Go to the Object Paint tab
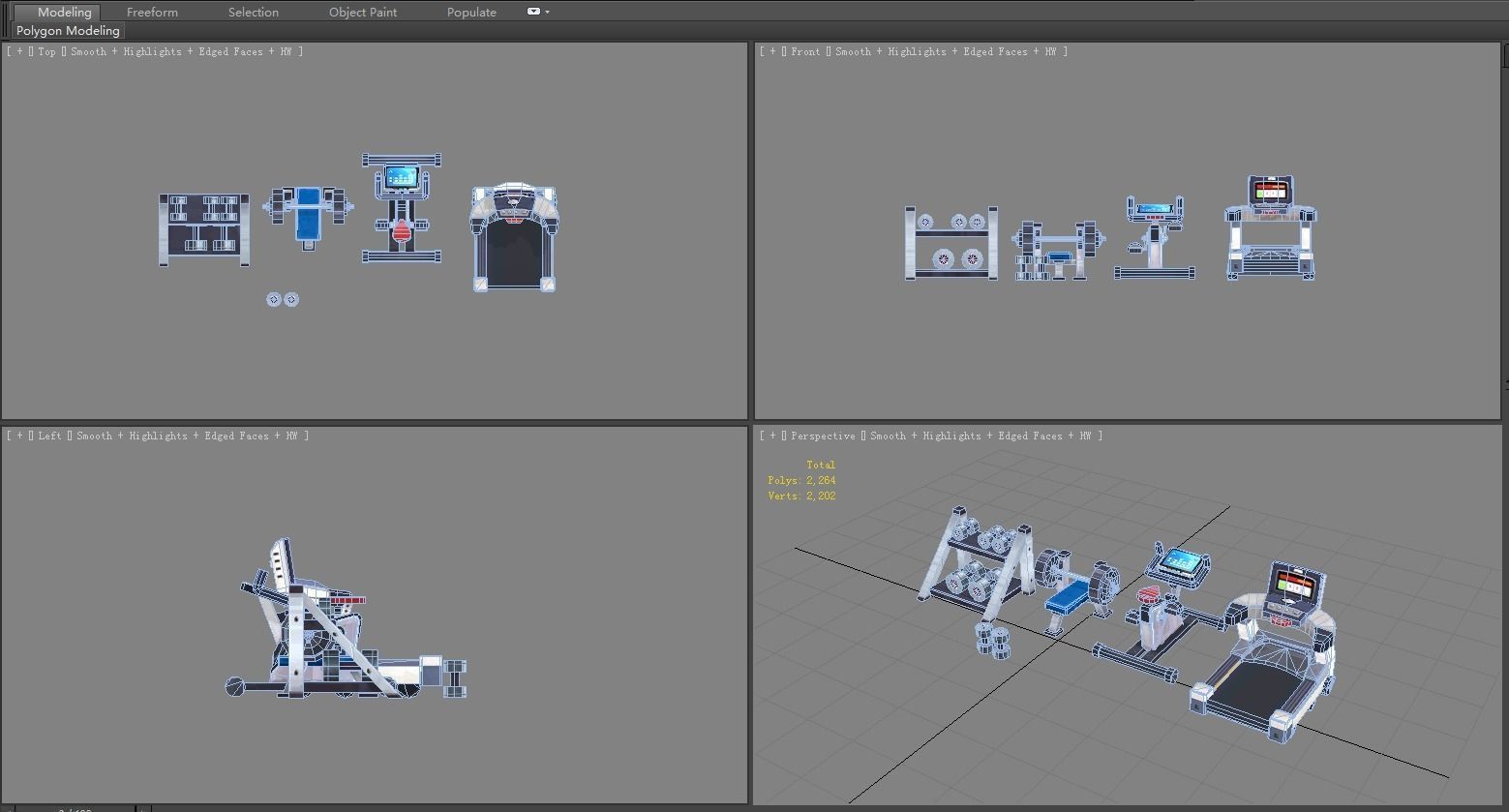 [363, 12]
